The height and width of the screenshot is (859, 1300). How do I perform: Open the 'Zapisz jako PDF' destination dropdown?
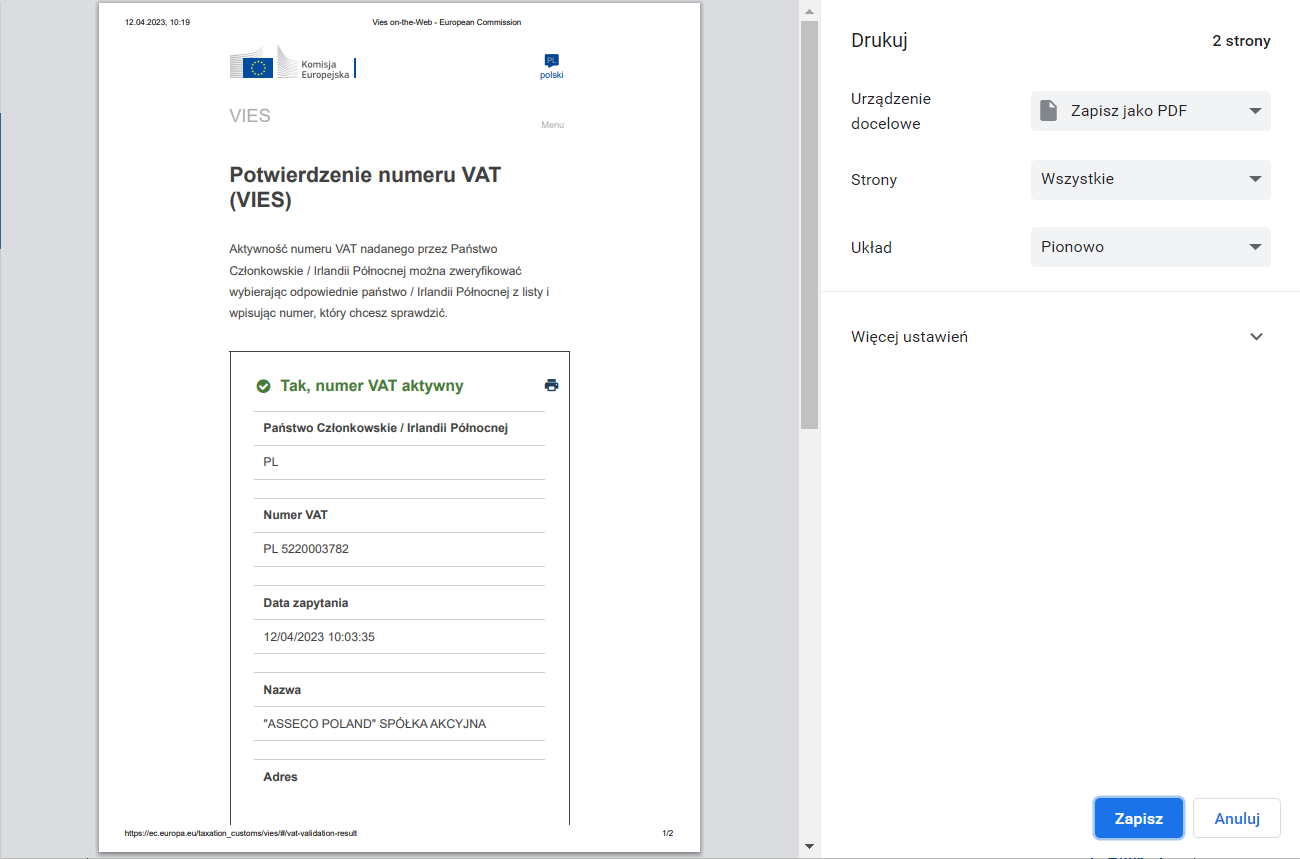[1150, 110]
